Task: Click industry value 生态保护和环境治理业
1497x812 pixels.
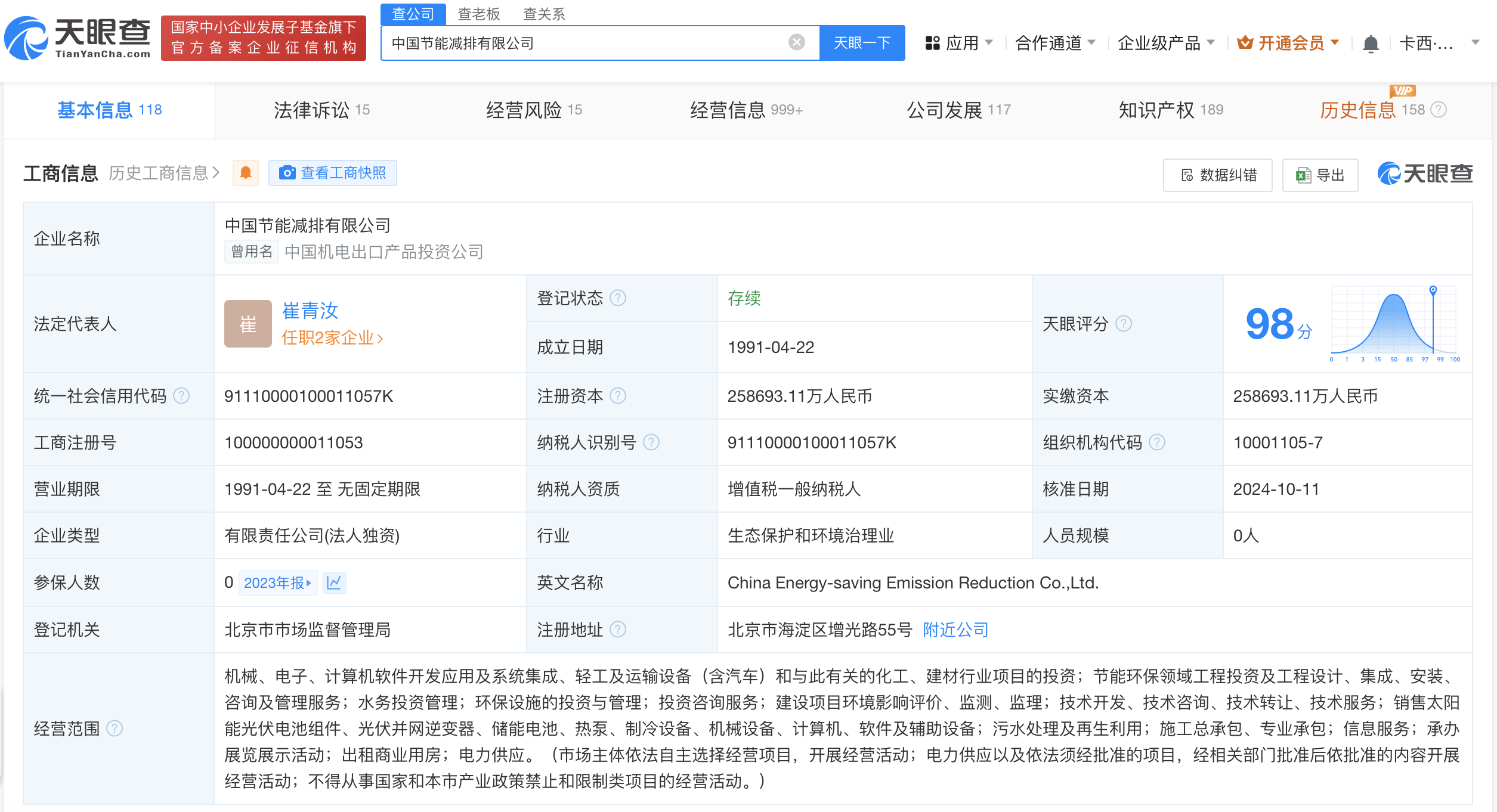Action: (x=811, y=535)
